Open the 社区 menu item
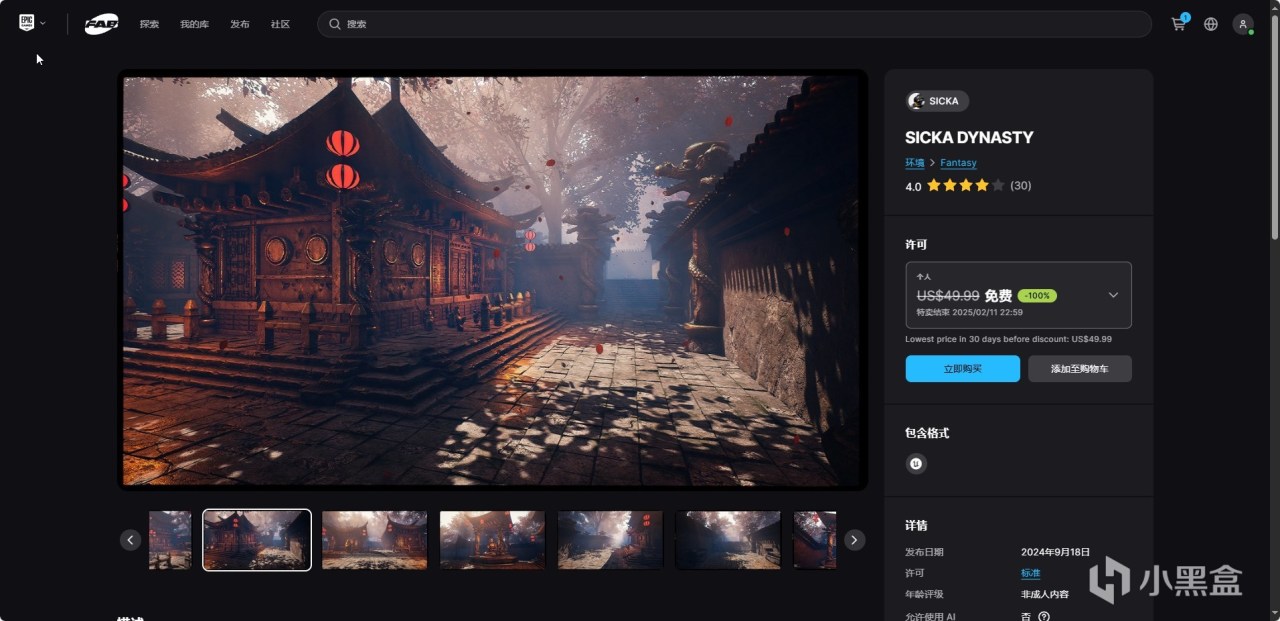 [280, 24]
